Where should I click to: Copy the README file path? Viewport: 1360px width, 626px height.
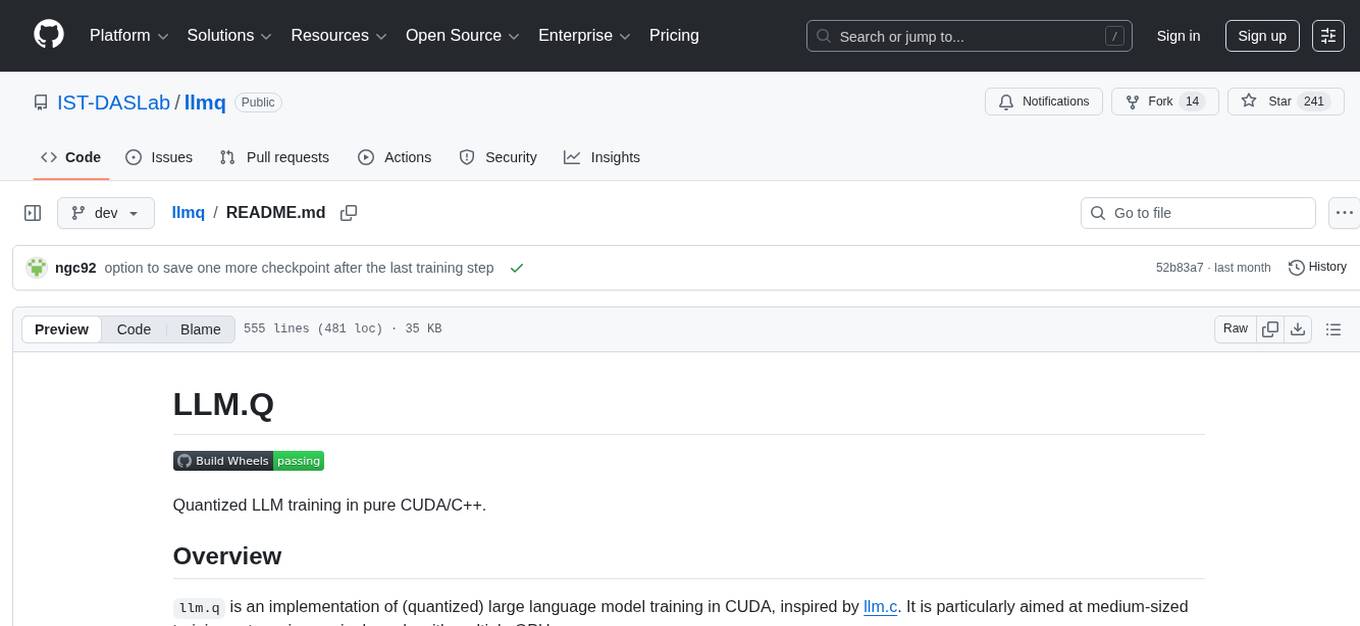(x=348, y=212)
